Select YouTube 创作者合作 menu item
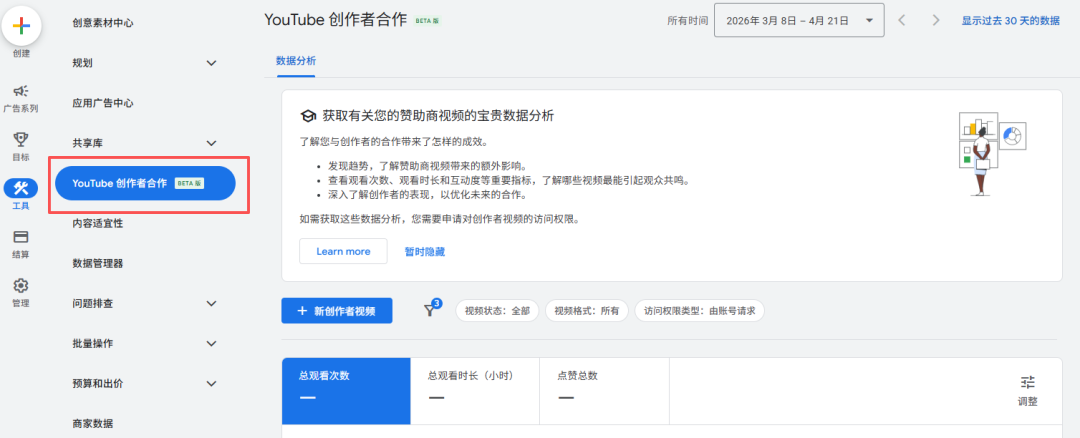1080x438 pixels. pyautogui.click(x=145, y=183)
